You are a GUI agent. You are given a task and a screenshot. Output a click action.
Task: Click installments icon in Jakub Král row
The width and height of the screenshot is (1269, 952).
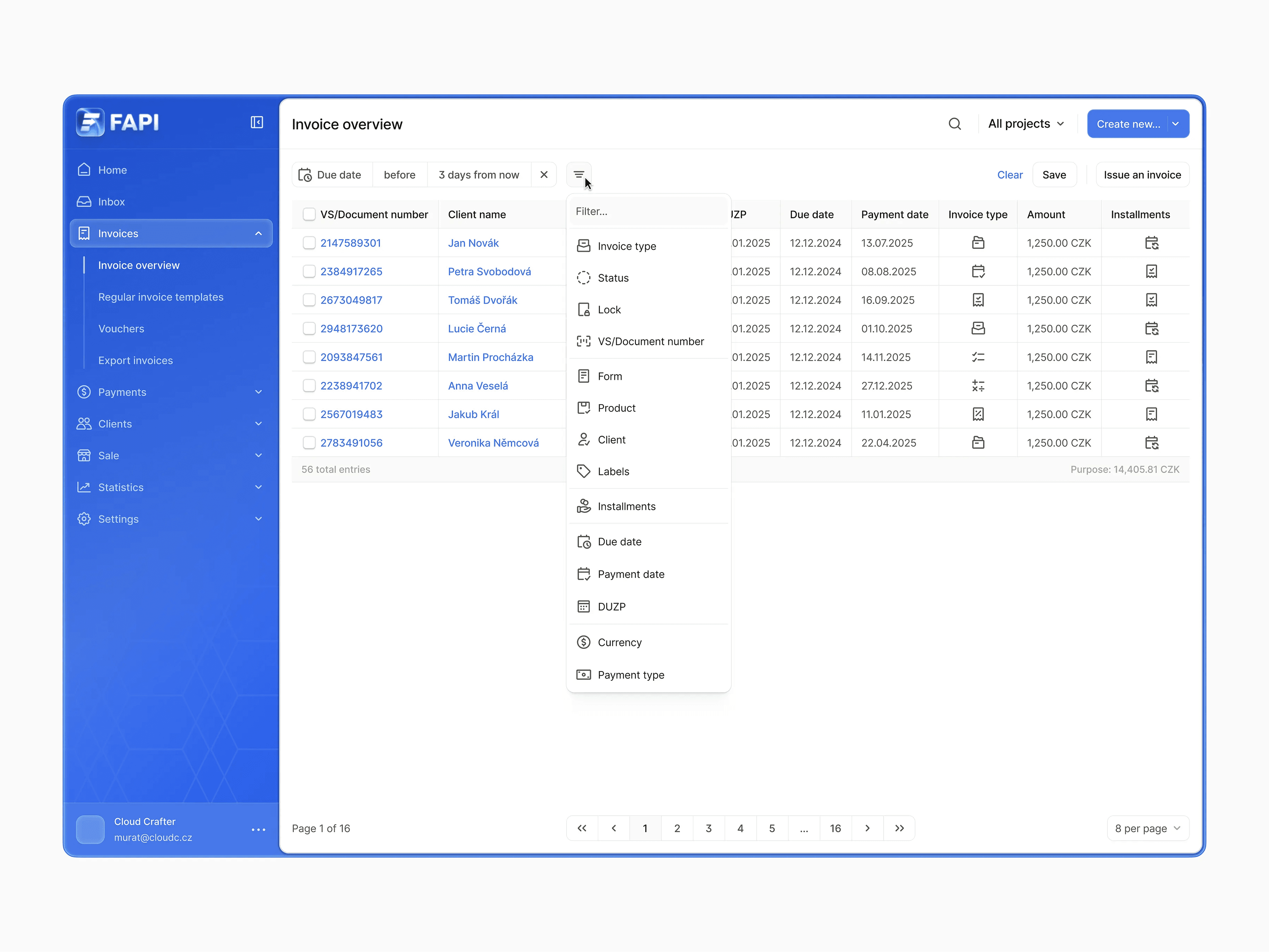pyautogui.click(x=1151, y=414)
